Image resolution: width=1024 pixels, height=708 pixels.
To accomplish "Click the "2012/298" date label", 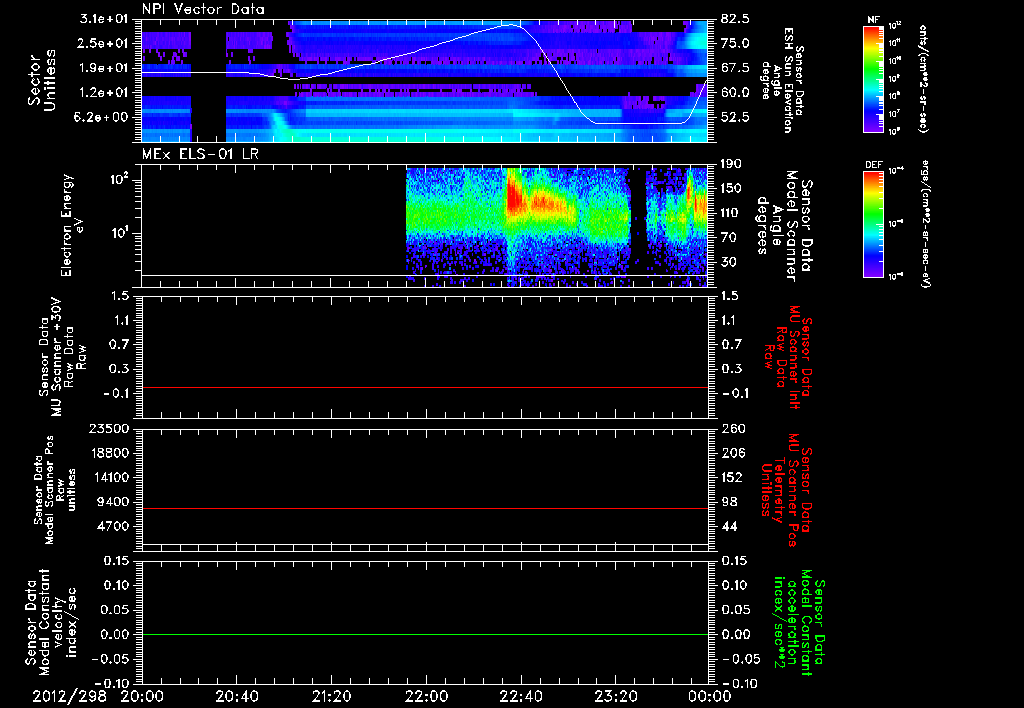I will click(x=69, y=696).
